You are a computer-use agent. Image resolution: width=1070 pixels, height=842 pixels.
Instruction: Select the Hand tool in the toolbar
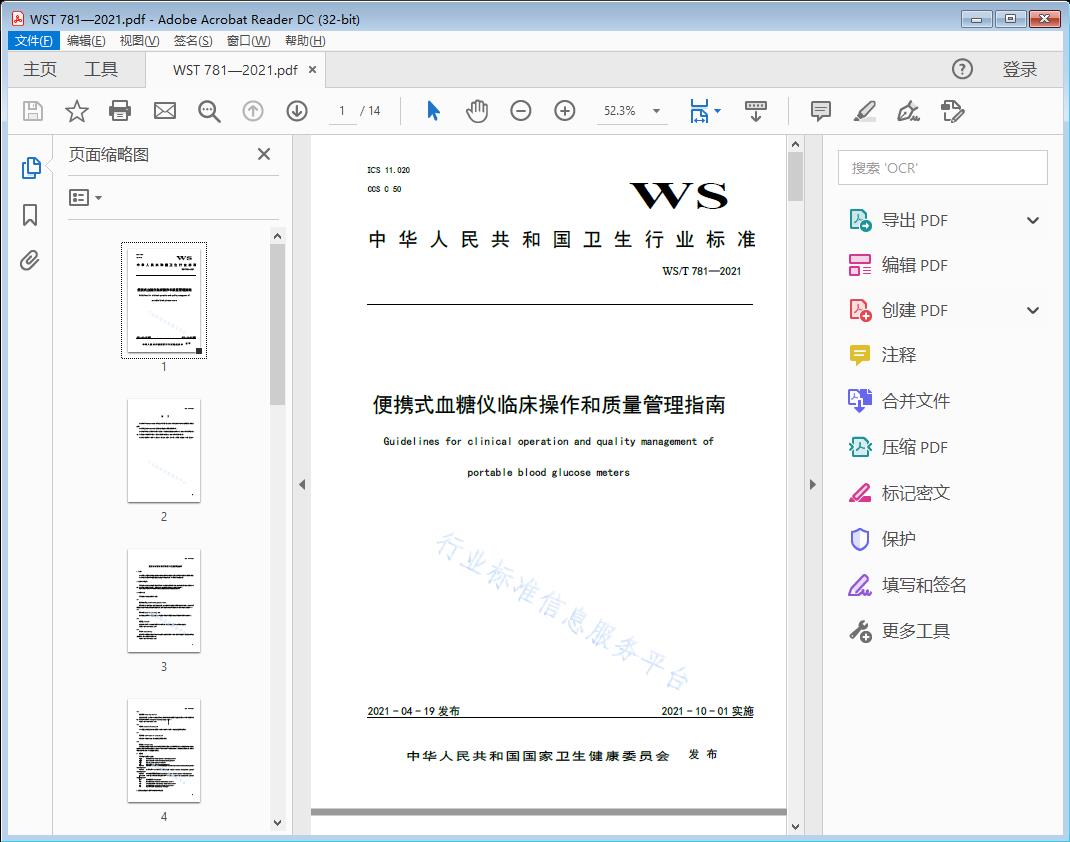(x=477, y=111)
